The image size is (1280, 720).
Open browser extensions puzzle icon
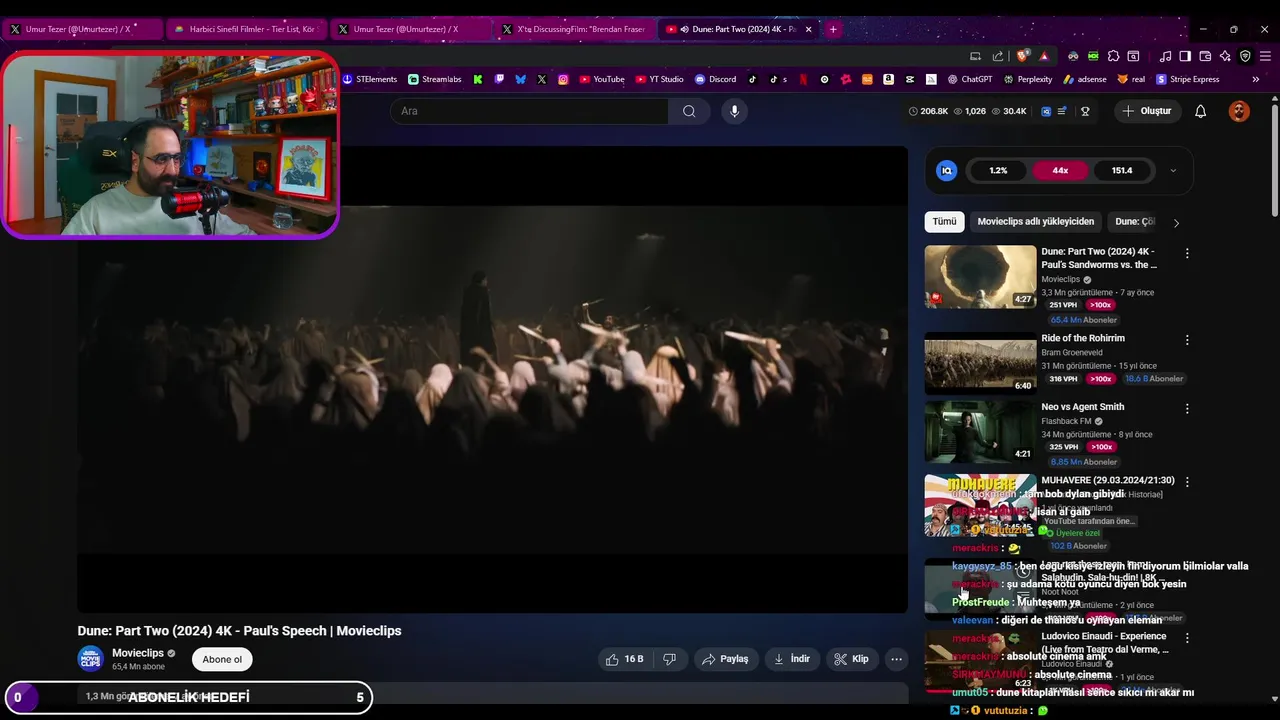[1113, 56]
